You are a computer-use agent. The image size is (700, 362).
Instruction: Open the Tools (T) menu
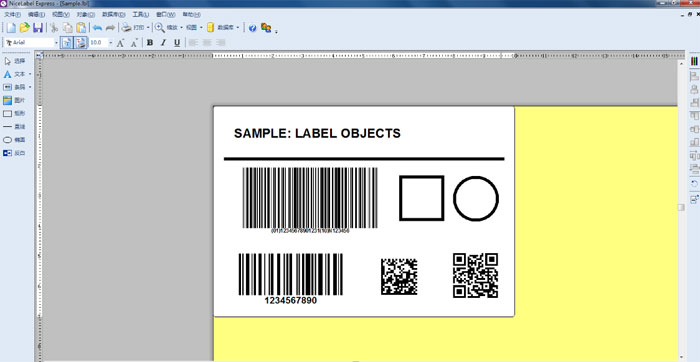pyautogui.click(x=140, y=15)
